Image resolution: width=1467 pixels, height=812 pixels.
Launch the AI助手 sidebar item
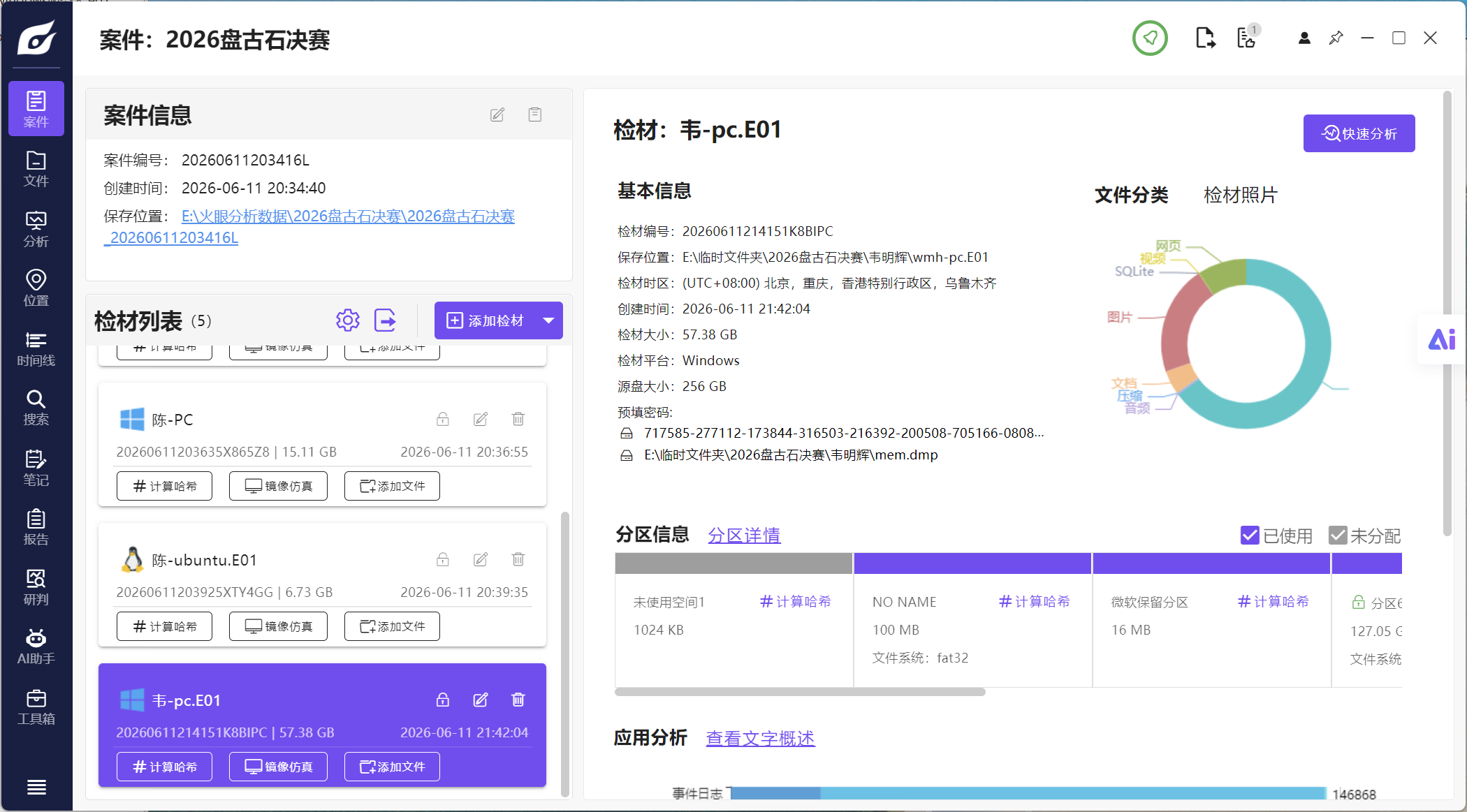[x=36, y=647]
